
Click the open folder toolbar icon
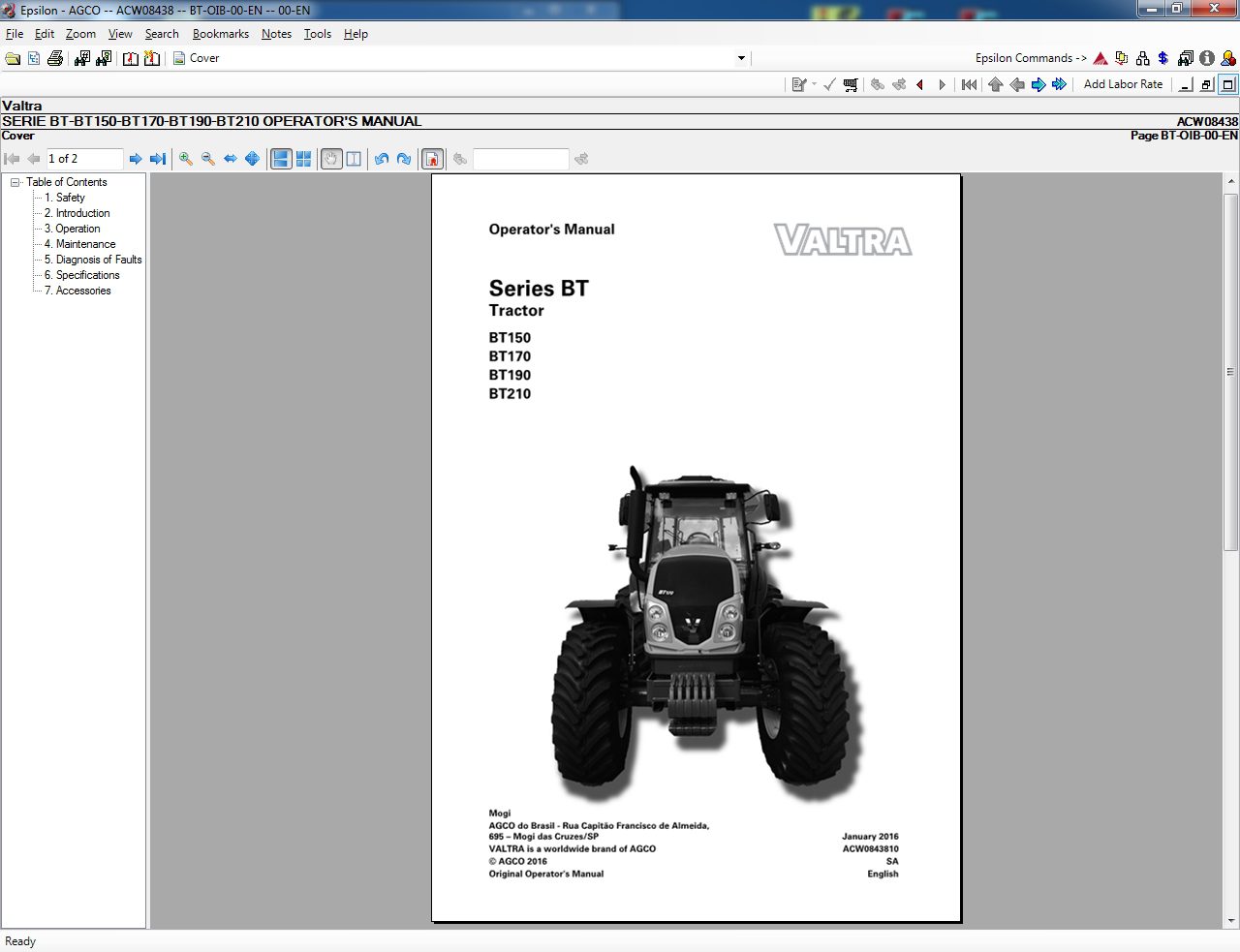(x=13, y=58)
